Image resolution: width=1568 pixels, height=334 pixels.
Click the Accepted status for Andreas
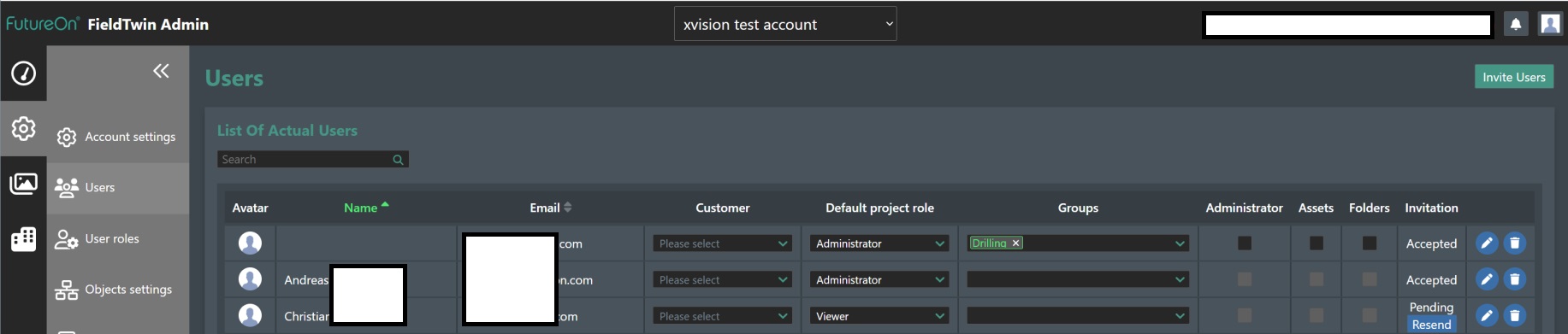[1431, 280]
